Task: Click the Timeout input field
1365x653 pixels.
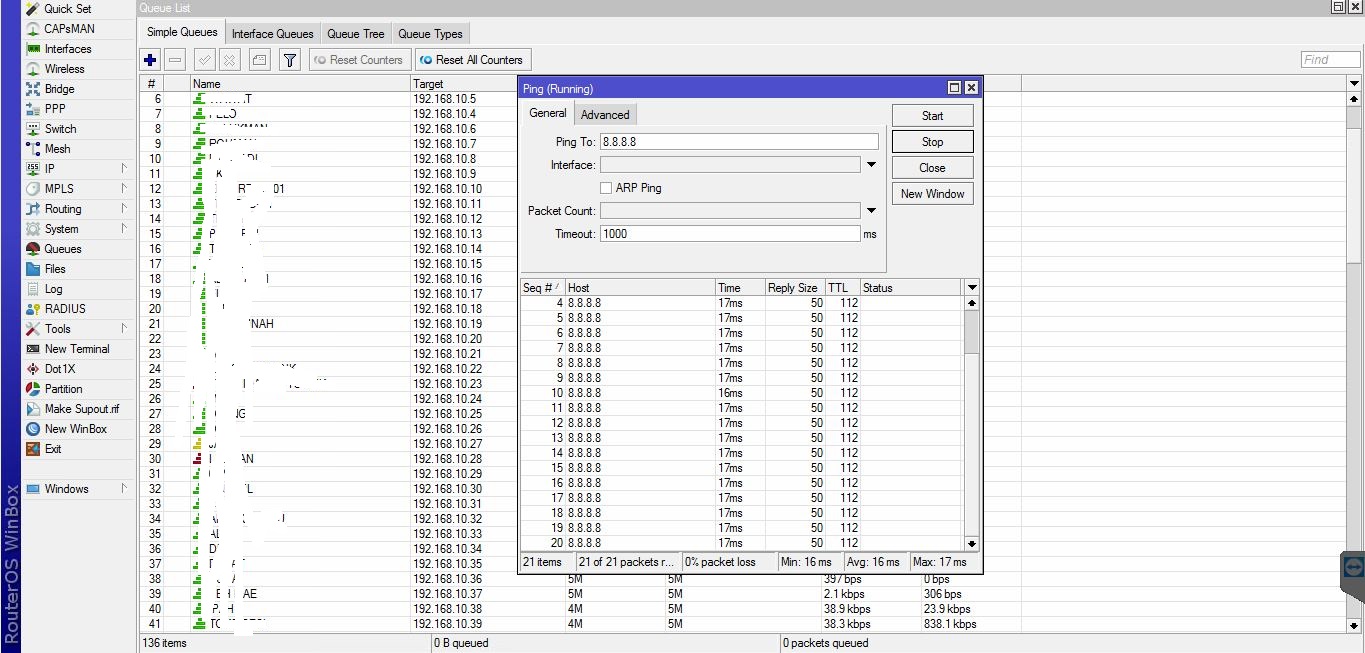Action: pyautogui.click(x=730, y=234)
